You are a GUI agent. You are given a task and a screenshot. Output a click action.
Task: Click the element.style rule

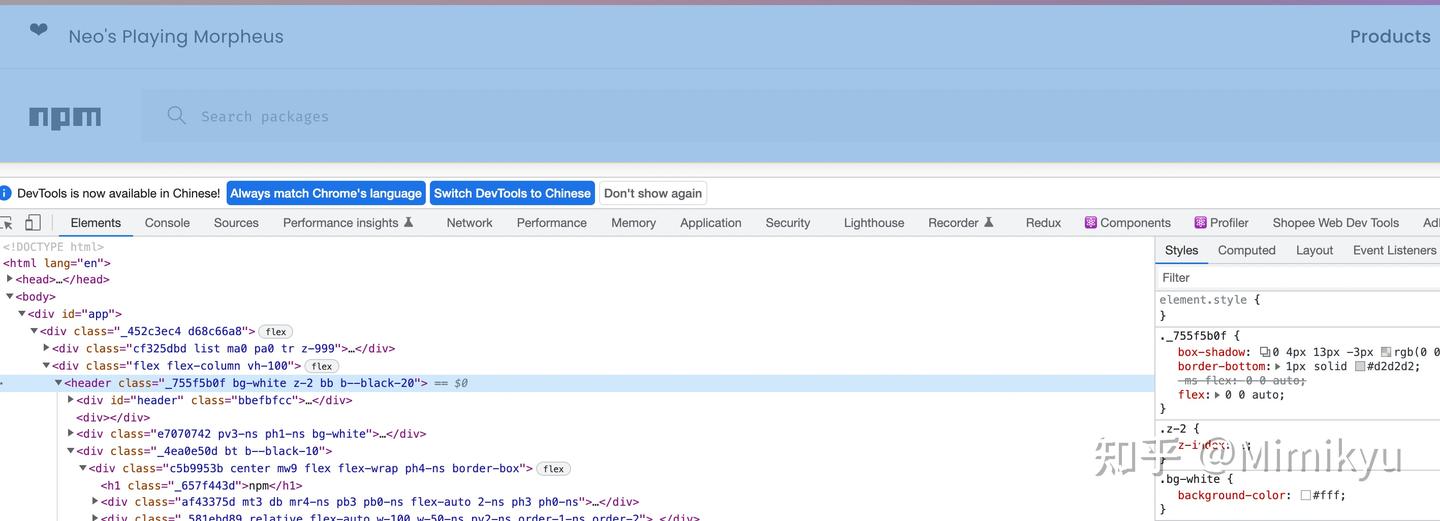(x=1205, y=299)
